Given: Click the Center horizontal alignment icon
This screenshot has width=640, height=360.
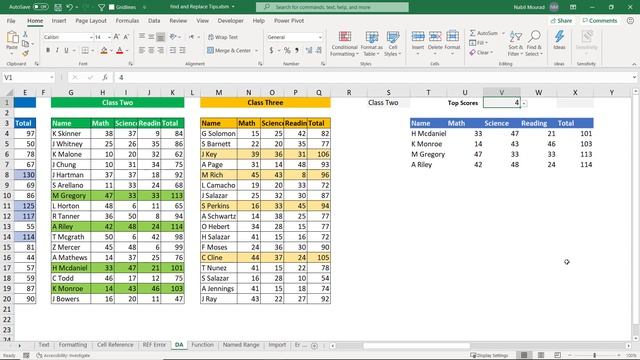Looking at the screenshot, I should [x=151, y=50].
